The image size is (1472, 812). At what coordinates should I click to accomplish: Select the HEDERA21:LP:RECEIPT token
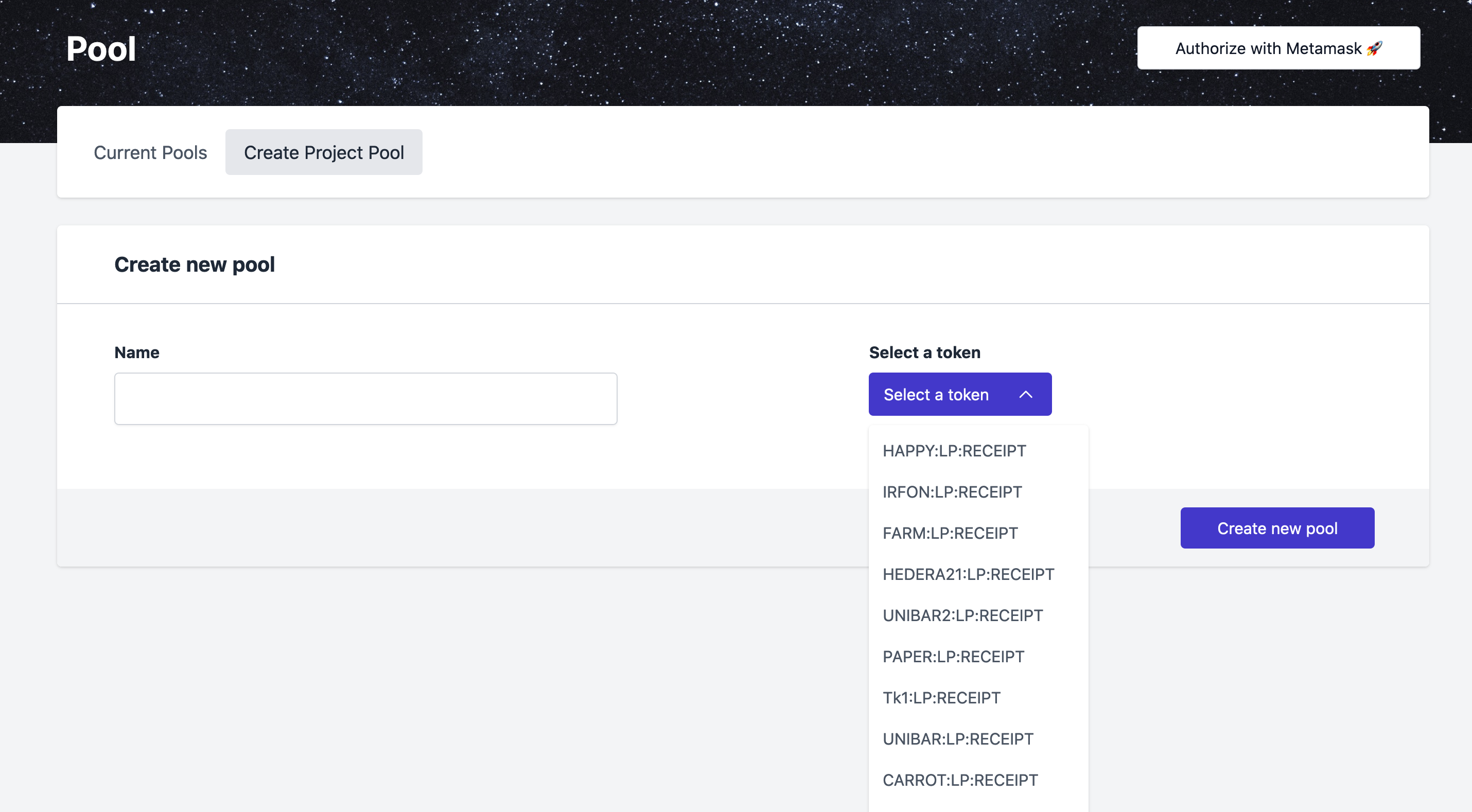[968, 574]
